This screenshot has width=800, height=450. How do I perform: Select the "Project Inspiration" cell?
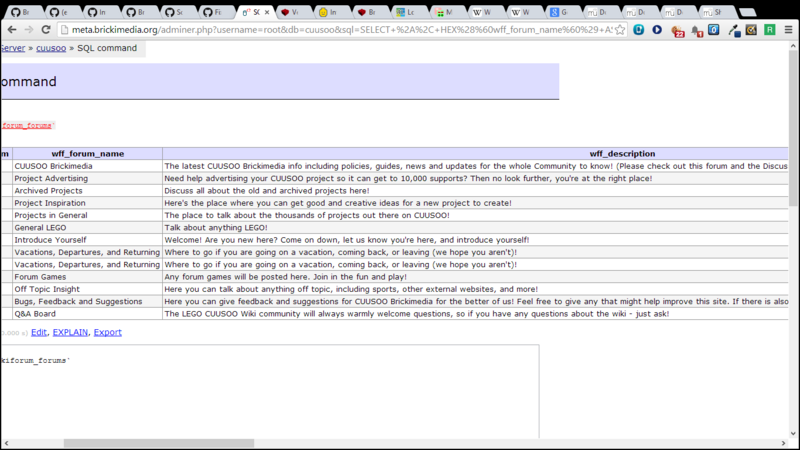pyautogui.click(x=88, y=203)
